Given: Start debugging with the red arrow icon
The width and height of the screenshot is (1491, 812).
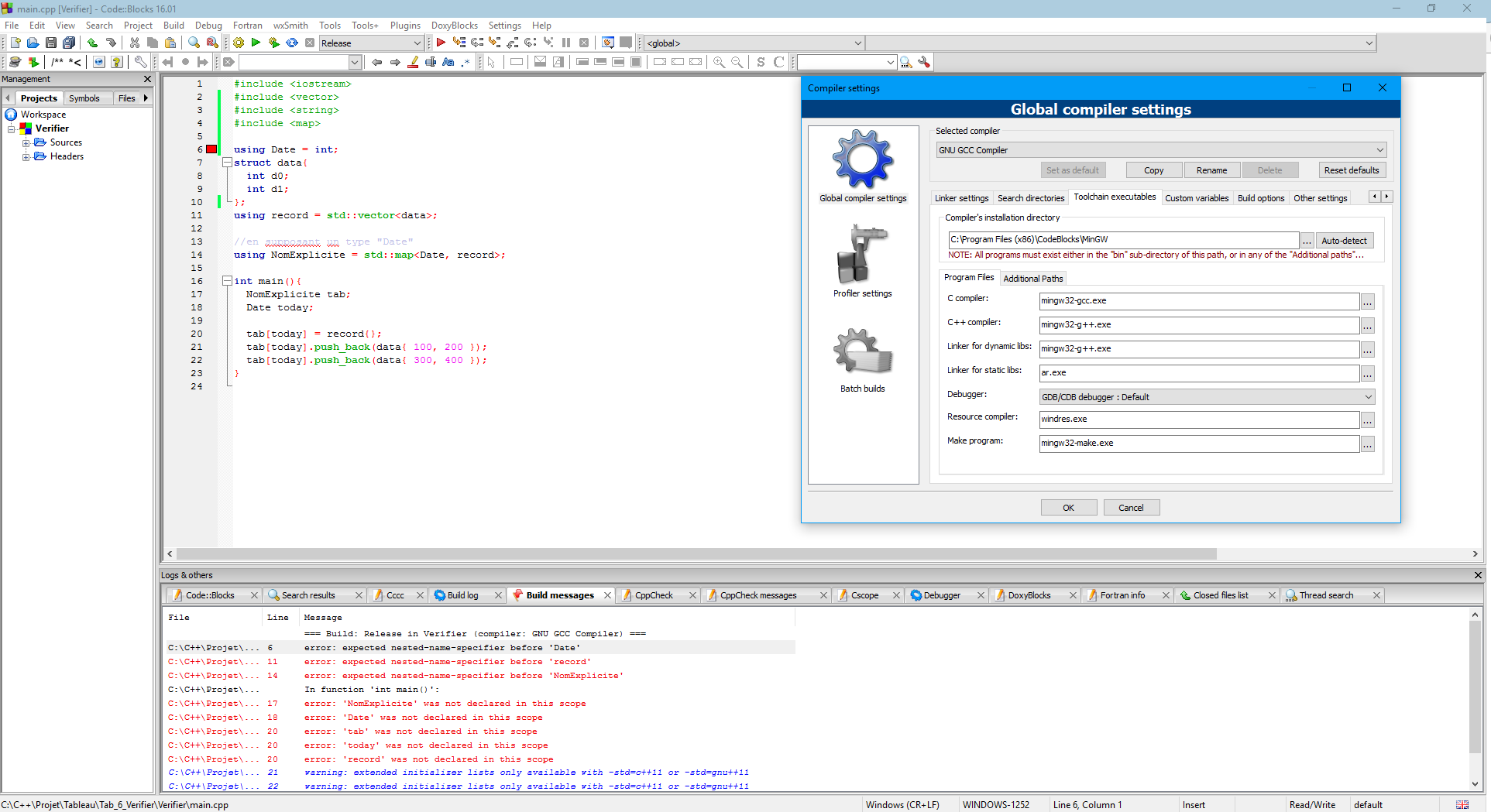Looking at the screenshot, I should [x=441, y=43].
